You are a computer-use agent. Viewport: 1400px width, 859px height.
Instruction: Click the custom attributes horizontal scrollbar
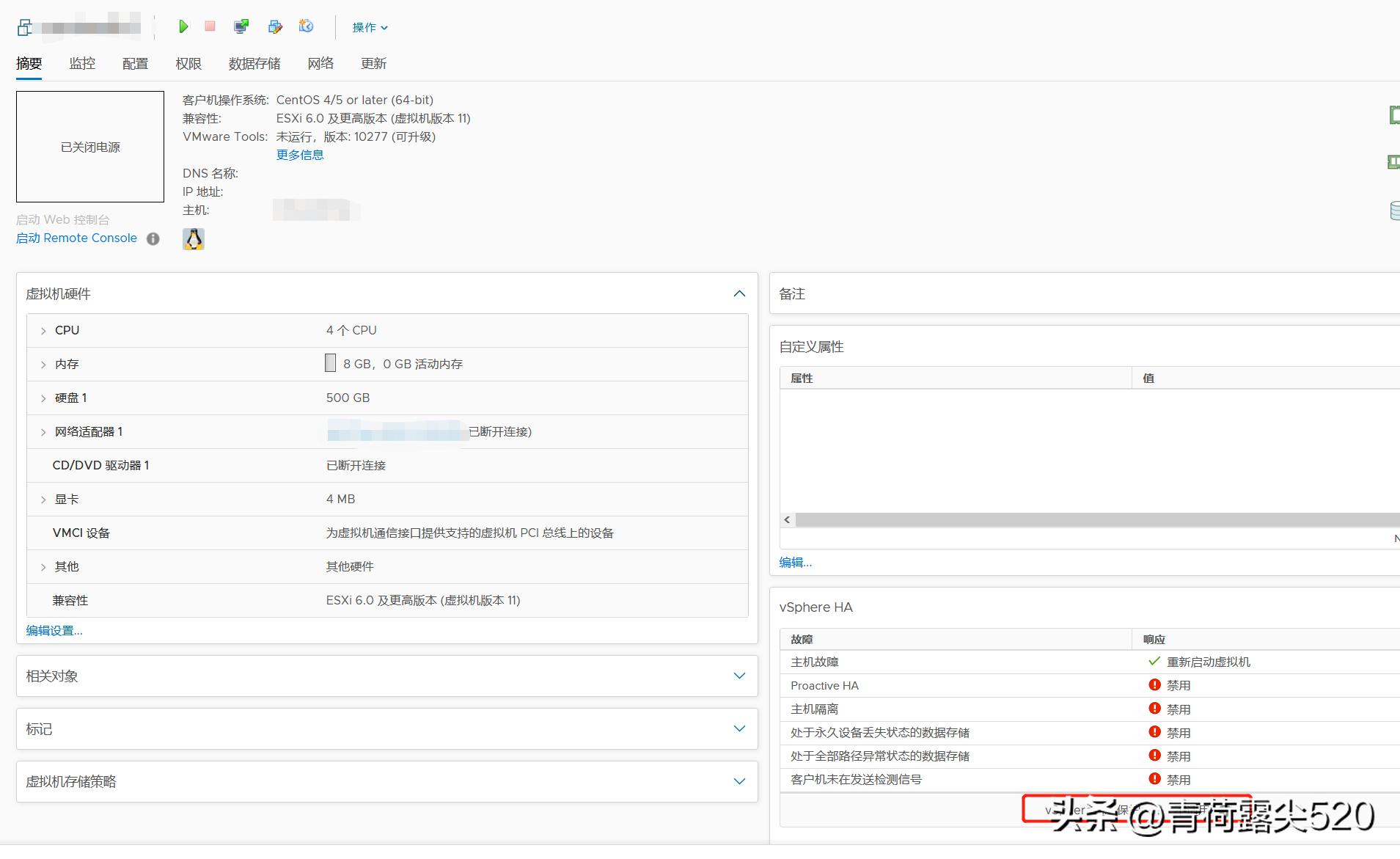(1027, 519)
